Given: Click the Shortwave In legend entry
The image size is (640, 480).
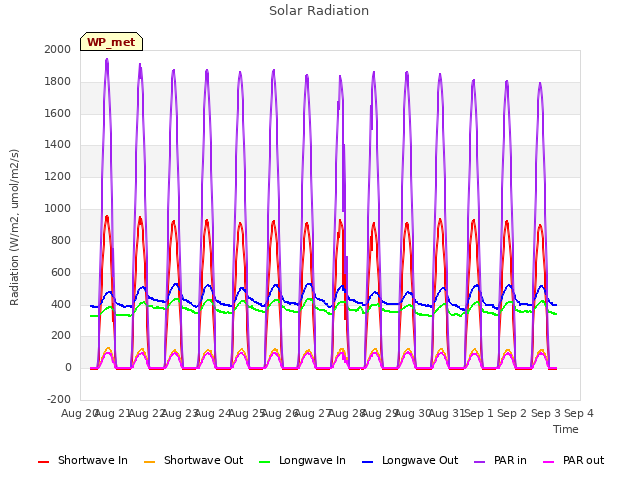Looking at the screenshot, I should pyautogui.click(x=83, y=460).
